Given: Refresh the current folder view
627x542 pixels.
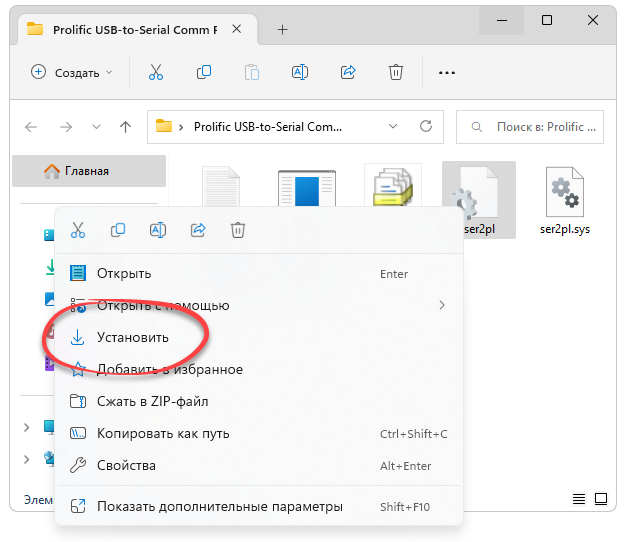Looking at the screenshot, I should point(426,126).
